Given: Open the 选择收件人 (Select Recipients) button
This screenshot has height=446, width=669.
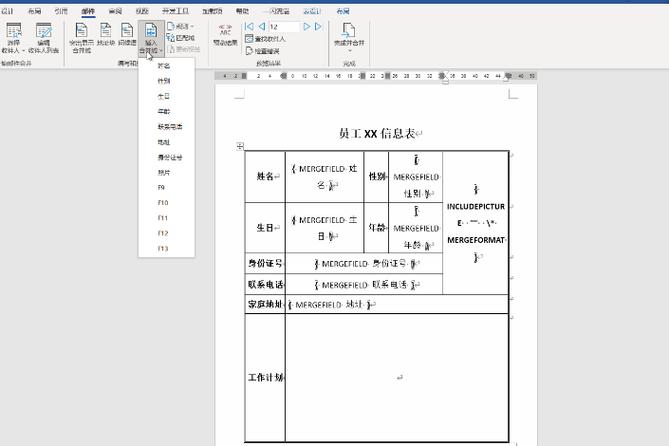Looking at the screenshot, I should point(13,38).
